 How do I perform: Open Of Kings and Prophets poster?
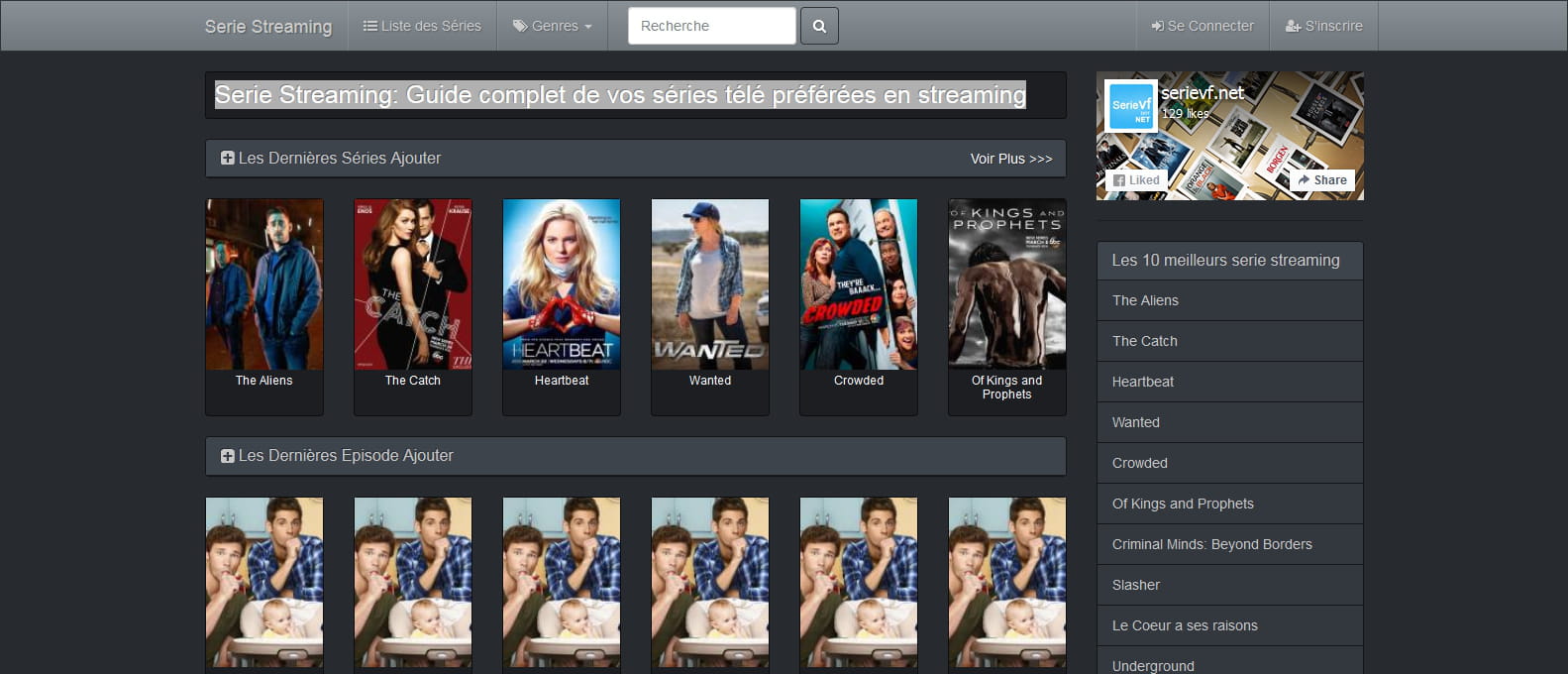click(x=1007, y=284)
